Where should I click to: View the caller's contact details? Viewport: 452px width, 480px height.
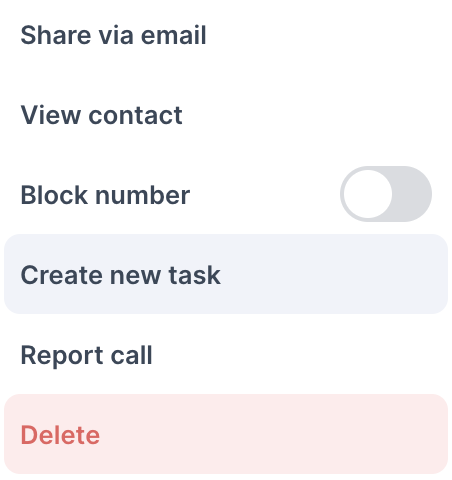(x=226, y=115)
